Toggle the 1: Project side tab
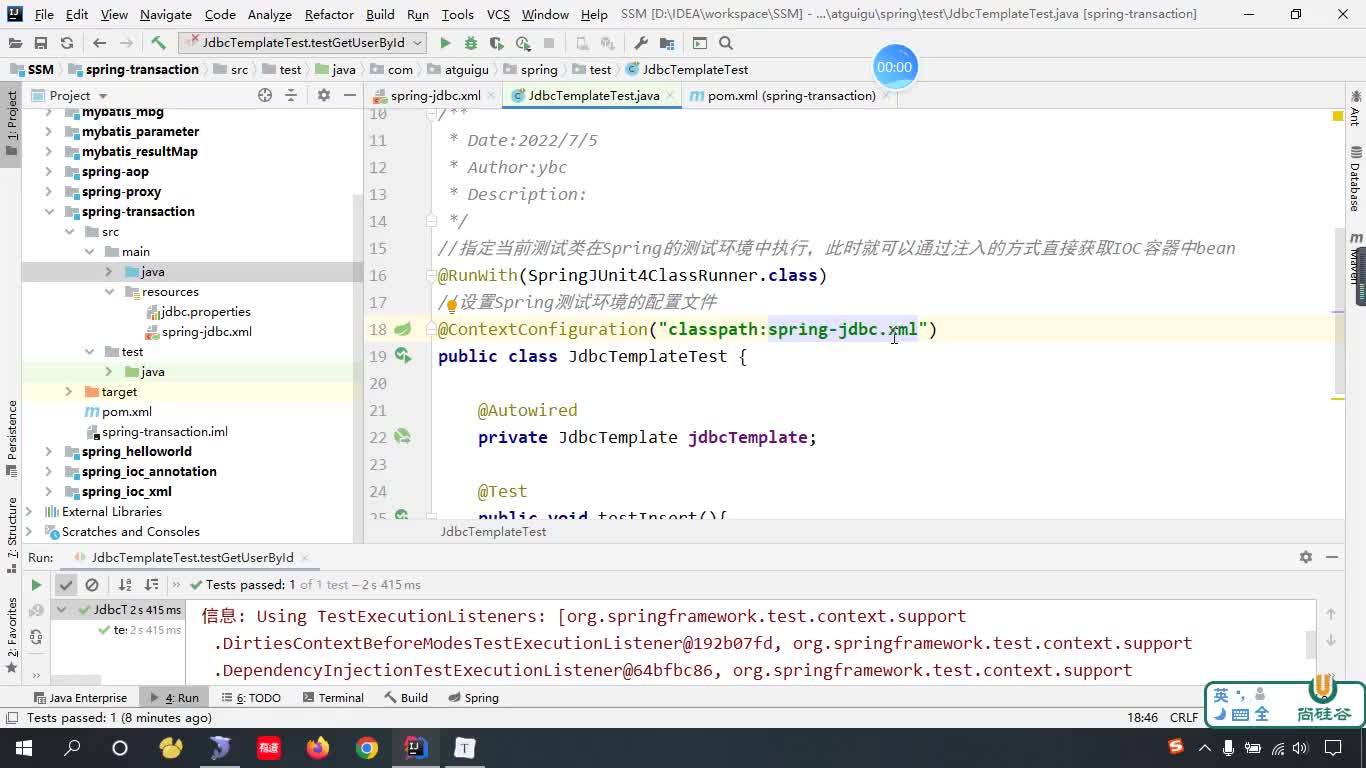Screen dimensions: 1366x768 pos(11,123)
